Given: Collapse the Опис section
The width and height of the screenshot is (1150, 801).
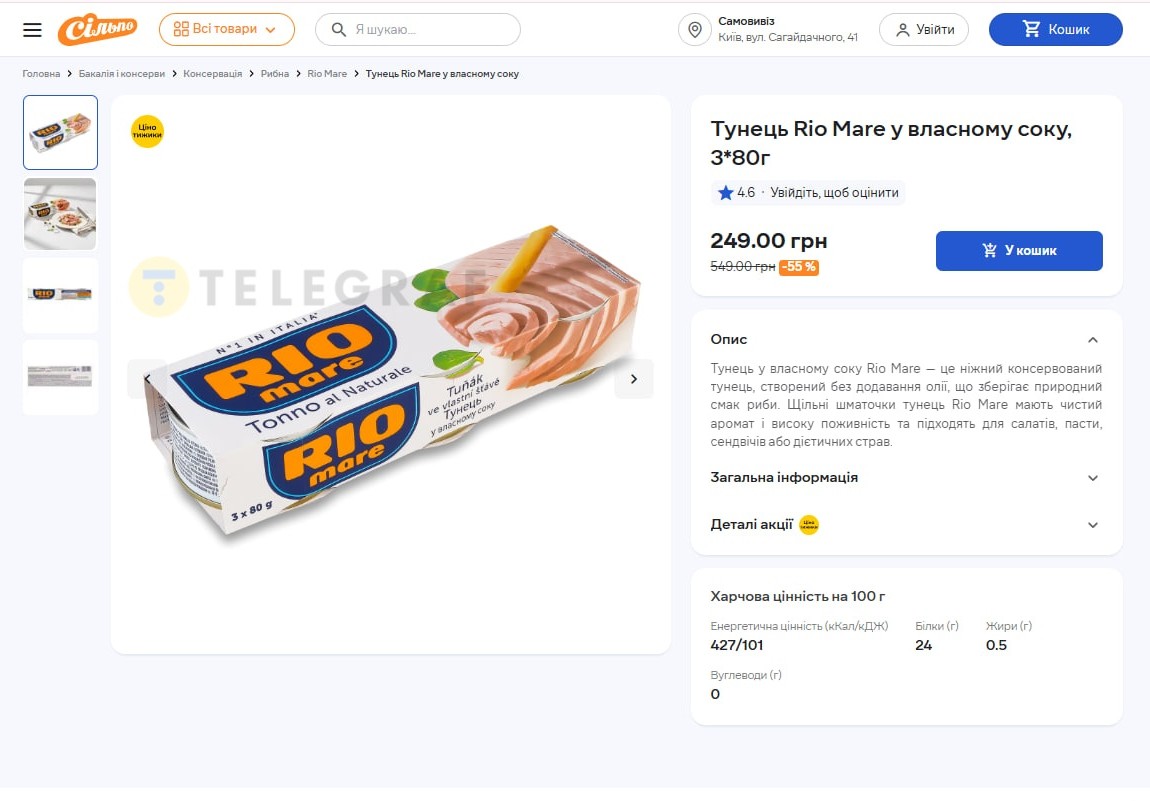Looking at the screenshot, I should [x=1092, y=340].
